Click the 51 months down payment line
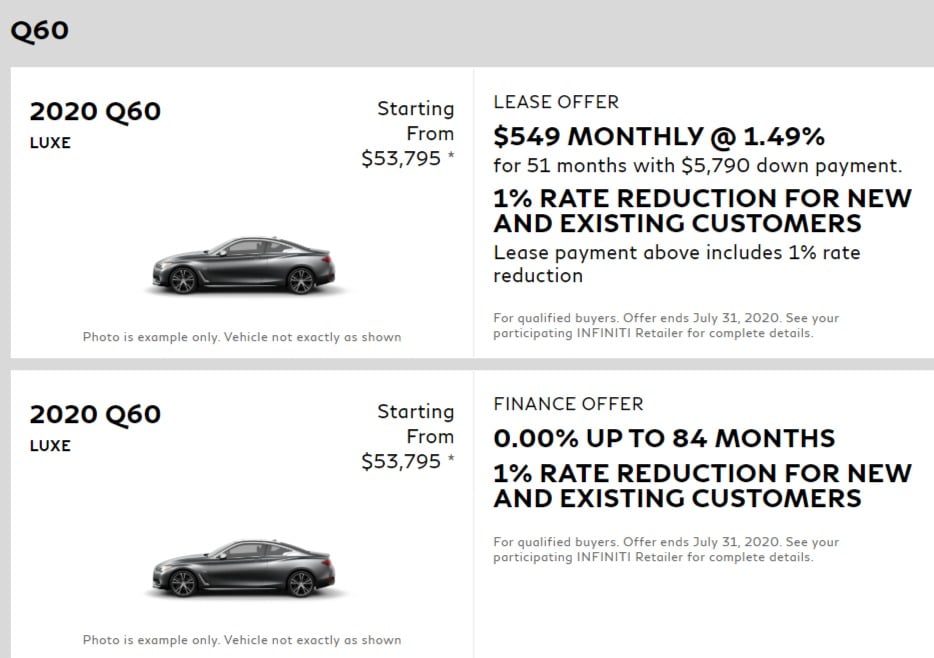 pyautogui.click(x=698, y=166)
